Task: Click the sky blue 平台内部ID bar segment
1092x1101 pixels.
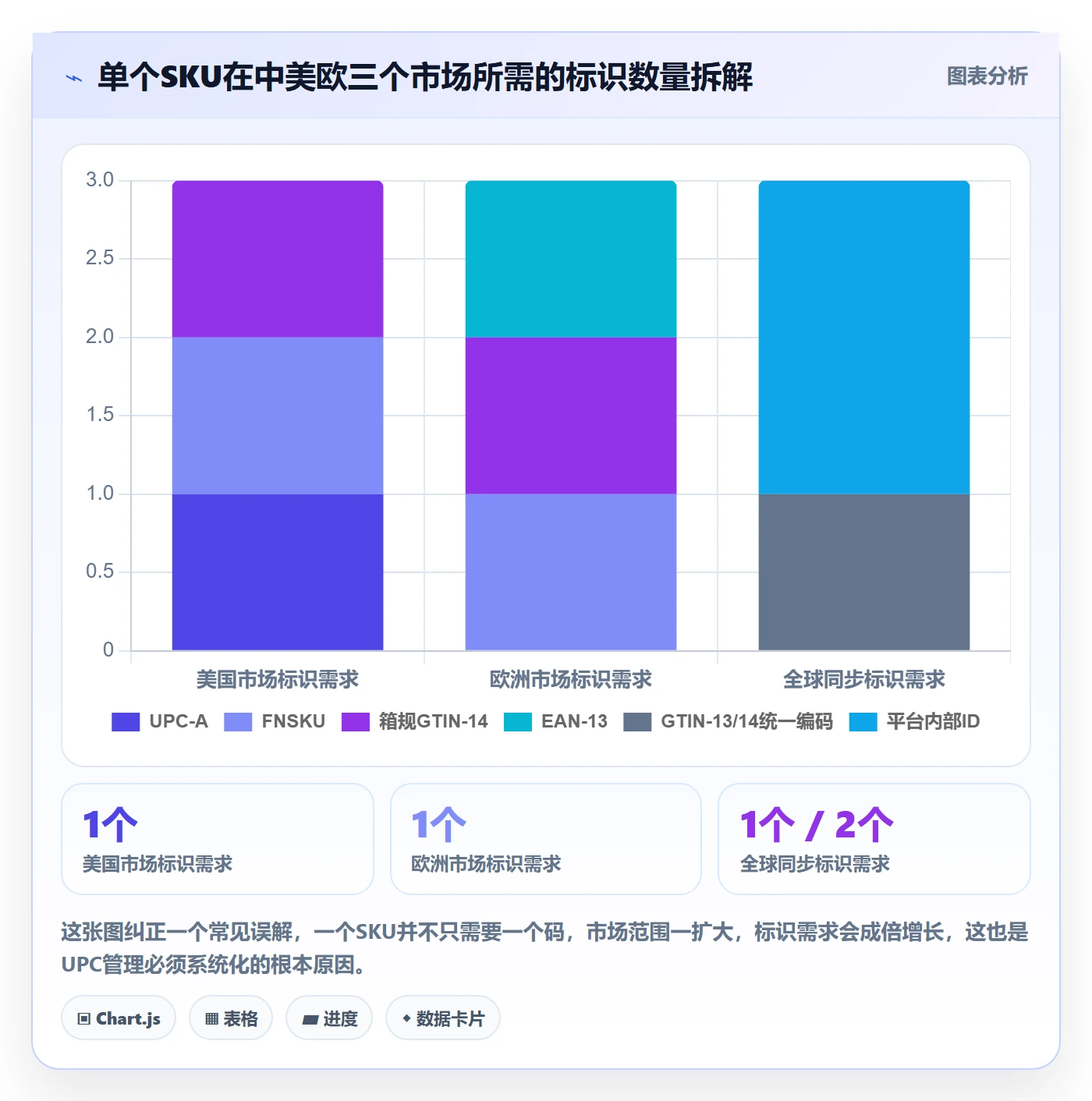Action: pos(864,337)
